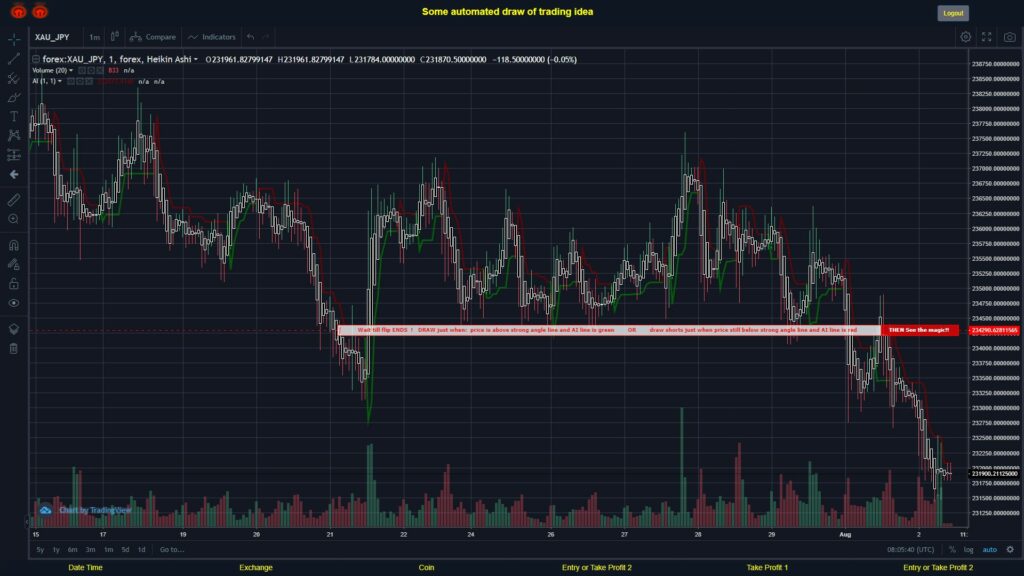
Task: Open the bottom-right axis settings gear
Action: tap(1010, 550)
